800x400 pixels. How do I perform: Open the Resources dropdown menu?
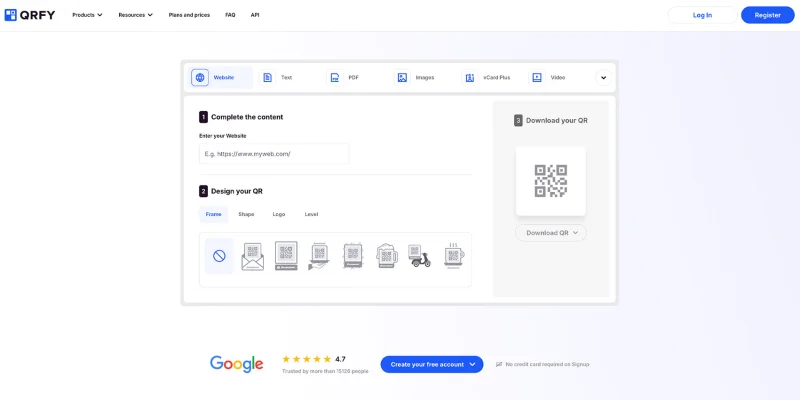[x=135, y=15]
